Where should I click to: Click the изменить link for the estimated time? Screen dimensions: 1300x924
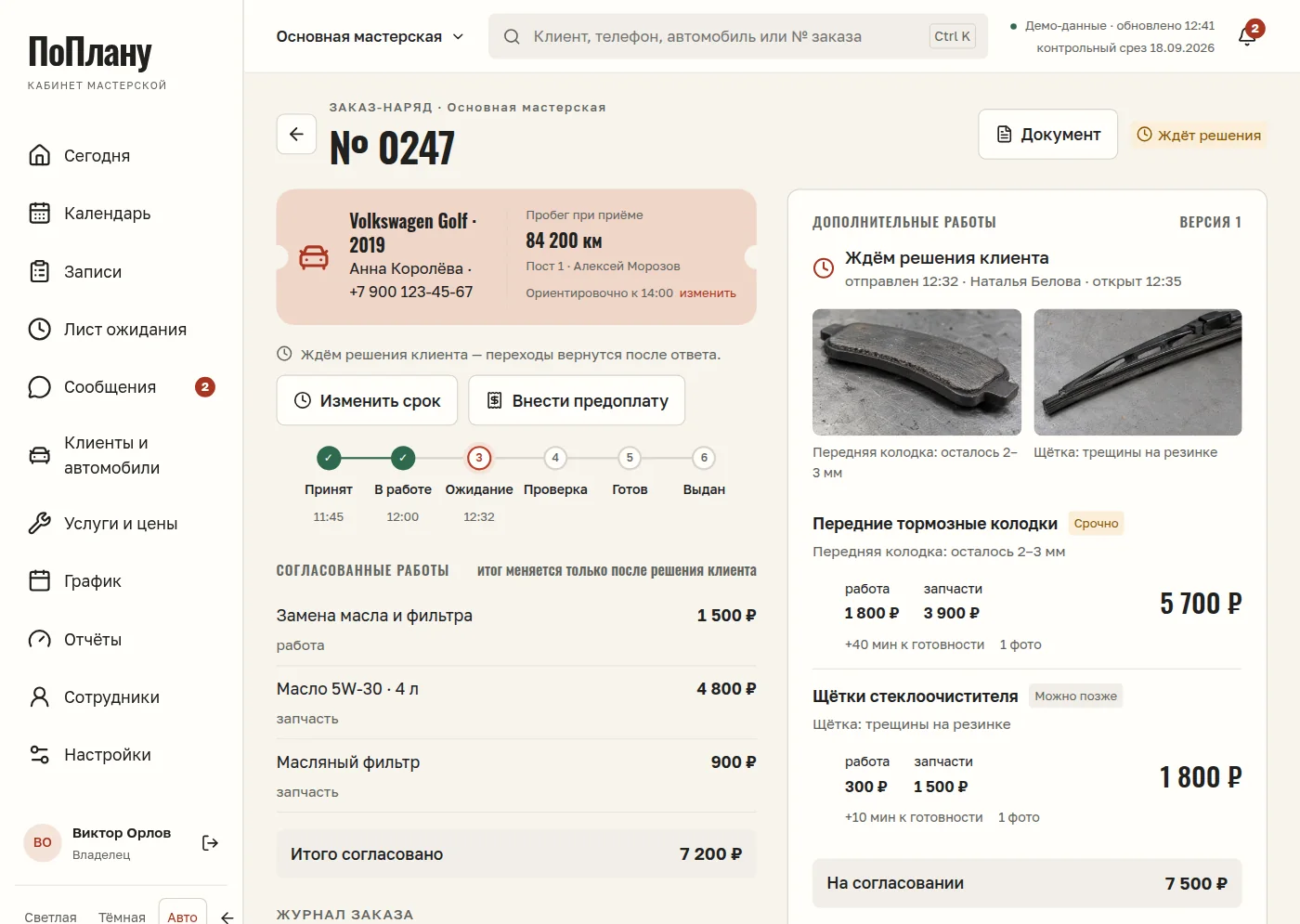[x=708, y=293]
